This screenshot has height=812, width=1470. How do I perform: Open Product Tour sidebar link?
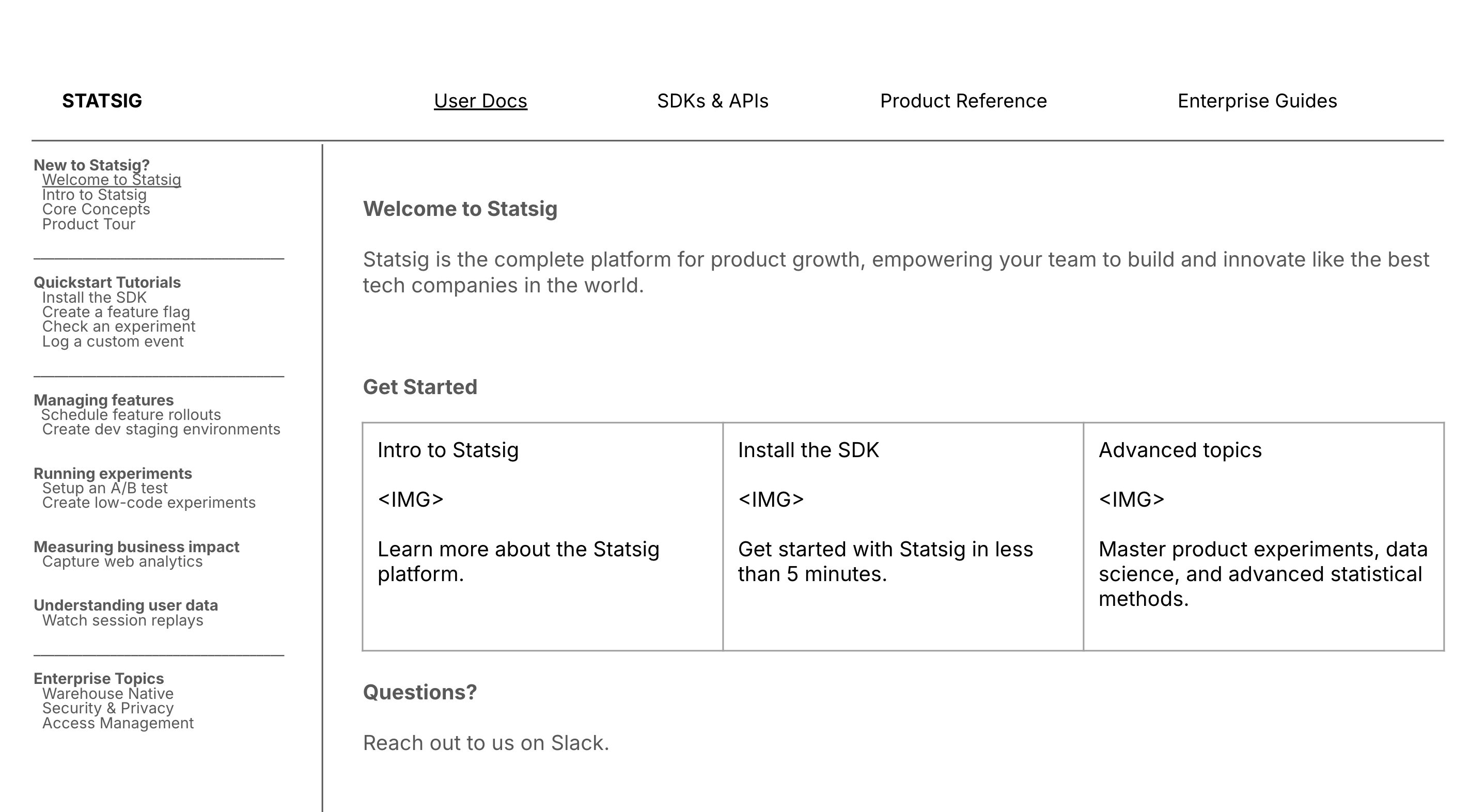[88, 224]
